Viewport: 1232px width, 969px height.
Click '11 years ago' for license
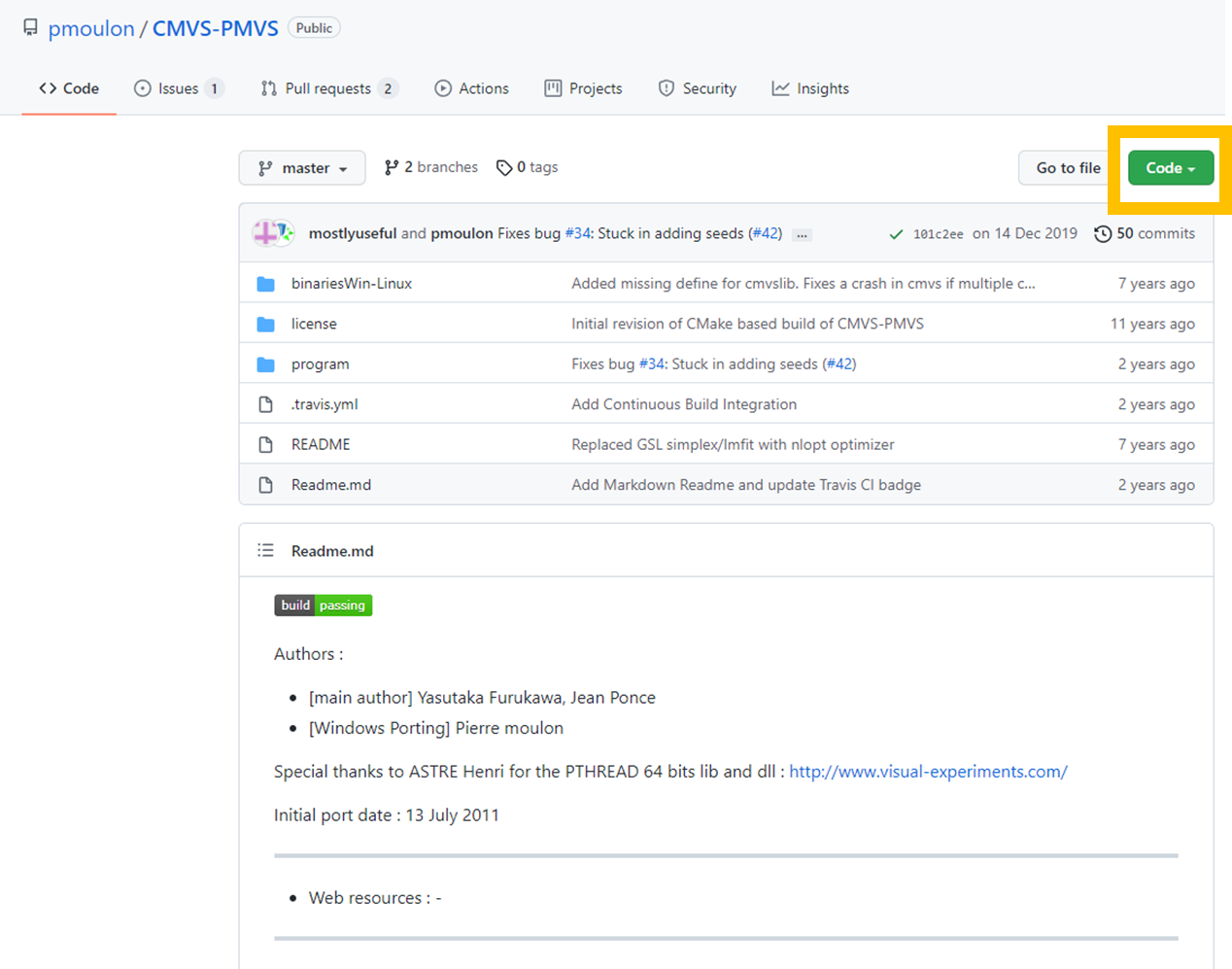click(1152, 324)
